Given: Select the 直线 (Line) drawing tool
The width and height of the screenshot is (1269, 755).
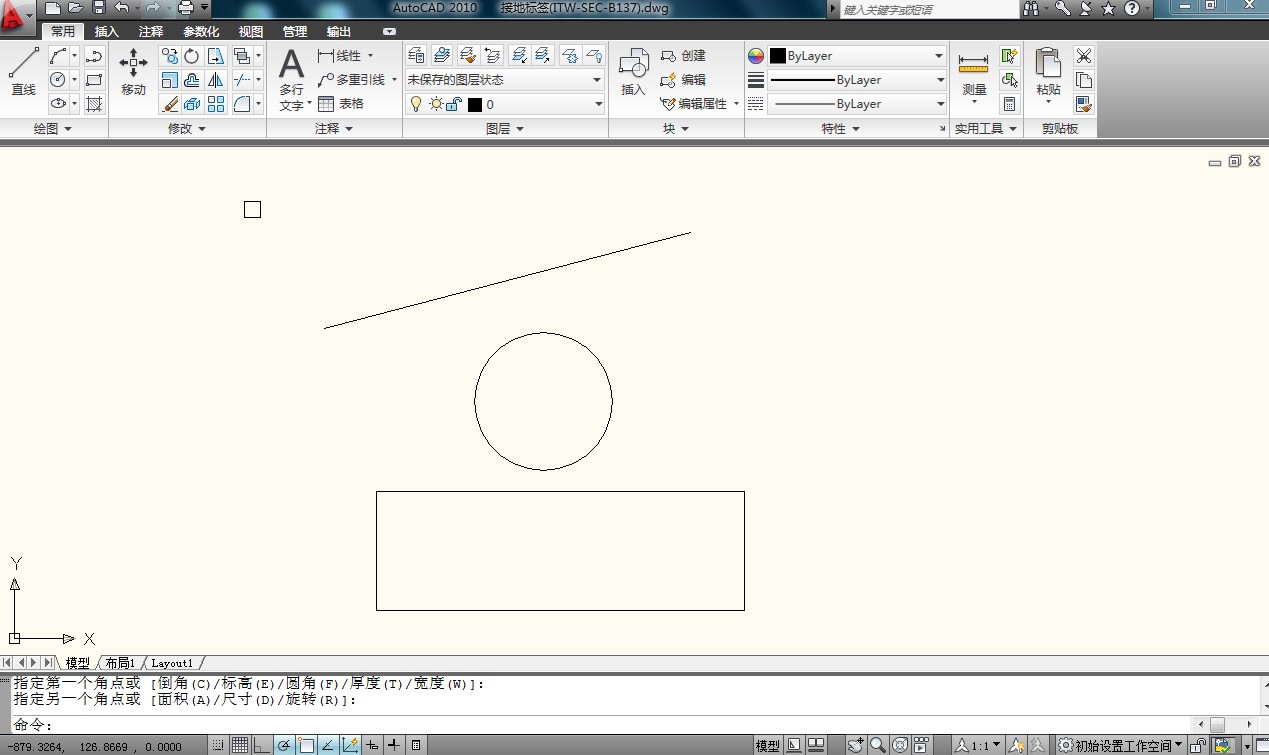Looking at the screenshot, I should [x=22, y=70].
